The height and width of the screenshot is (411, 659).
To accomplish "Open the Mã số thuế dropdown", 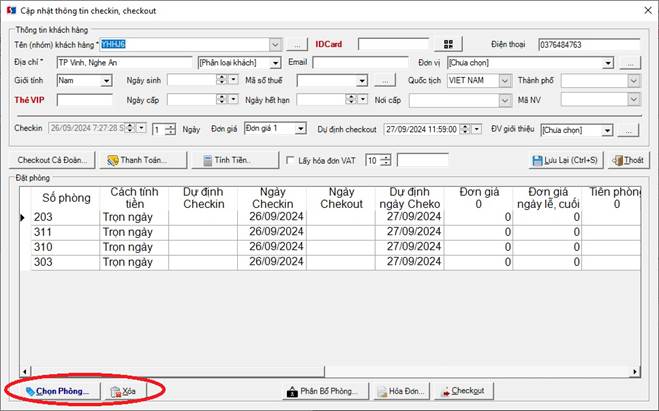I will (362, 81).
